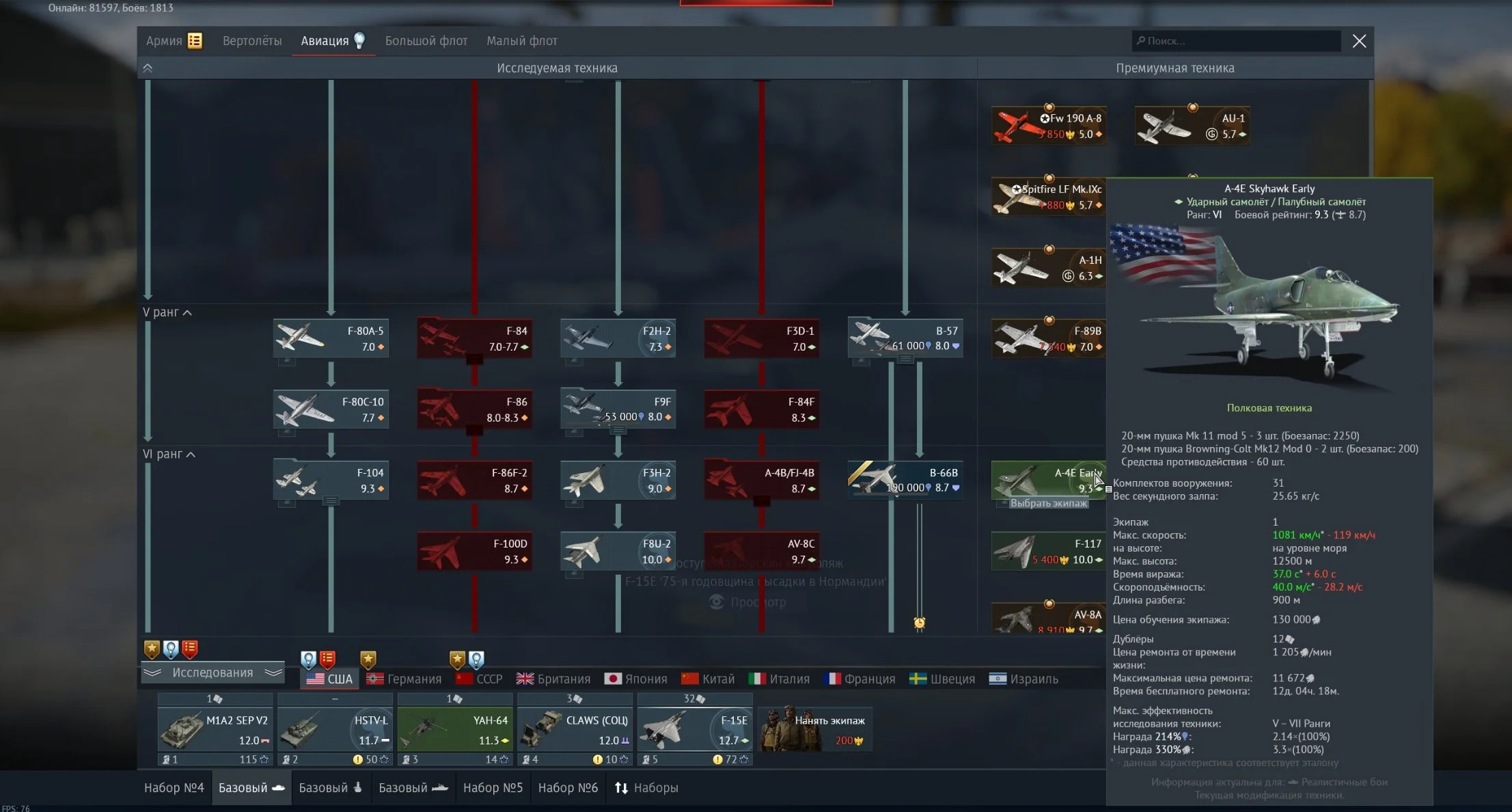The width and height of the screenshot is (1512, 812).
Task: Click the F8U-2 aircraft tile
Action: pos(618,551)
